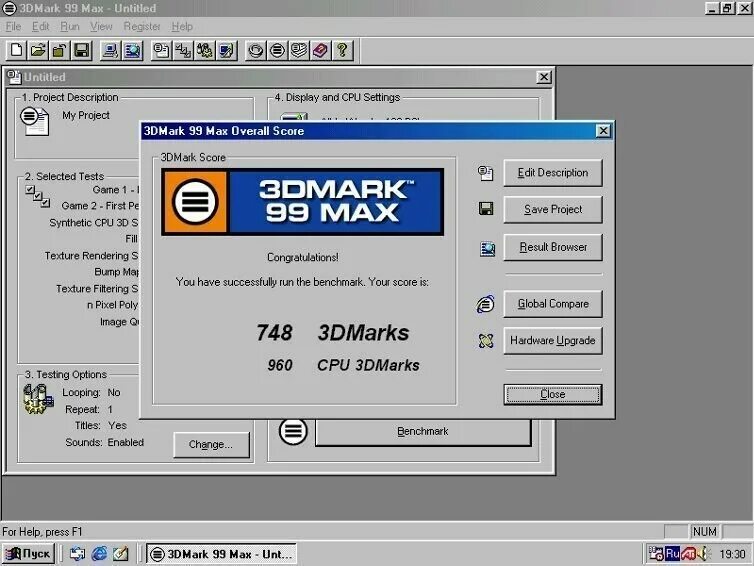Screen dimensions: 754x566
Task: Click the Testing Options gears toolbar icon
Action: pos(205,50)
